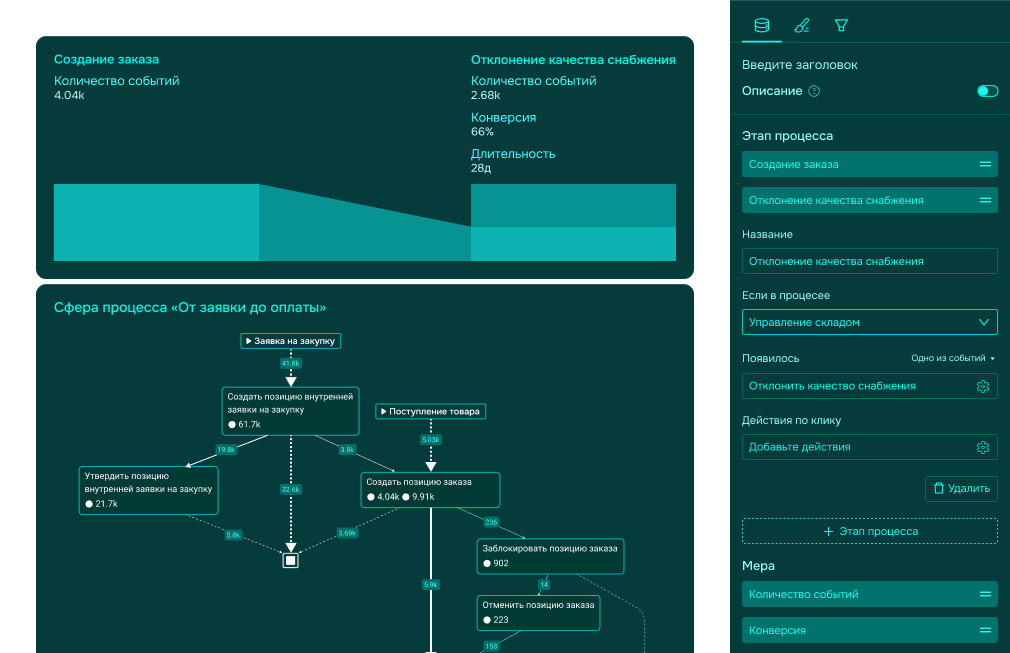The width and height of the screenshot is (1010, 653).
Task: Click the help icon next to Описание
Action: (x=814, y=91)
